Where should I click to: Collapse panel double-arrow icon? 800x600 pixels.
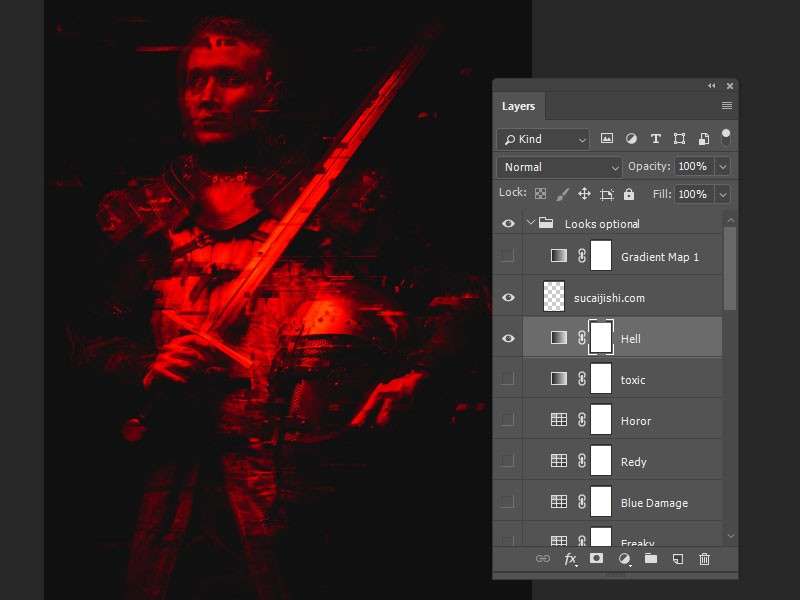click(711, 86)
